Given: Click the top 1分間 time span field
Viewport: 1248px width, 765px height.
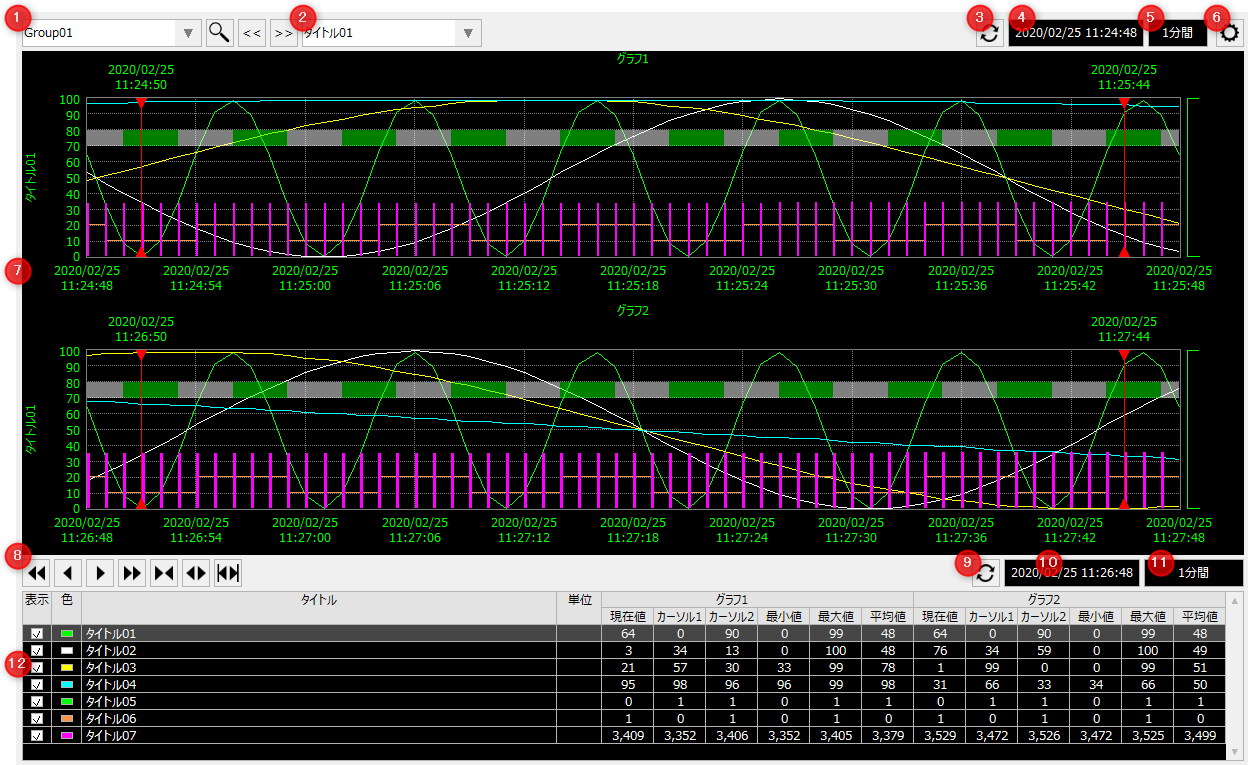Looking at the screenshot, I should point(1177,33).
